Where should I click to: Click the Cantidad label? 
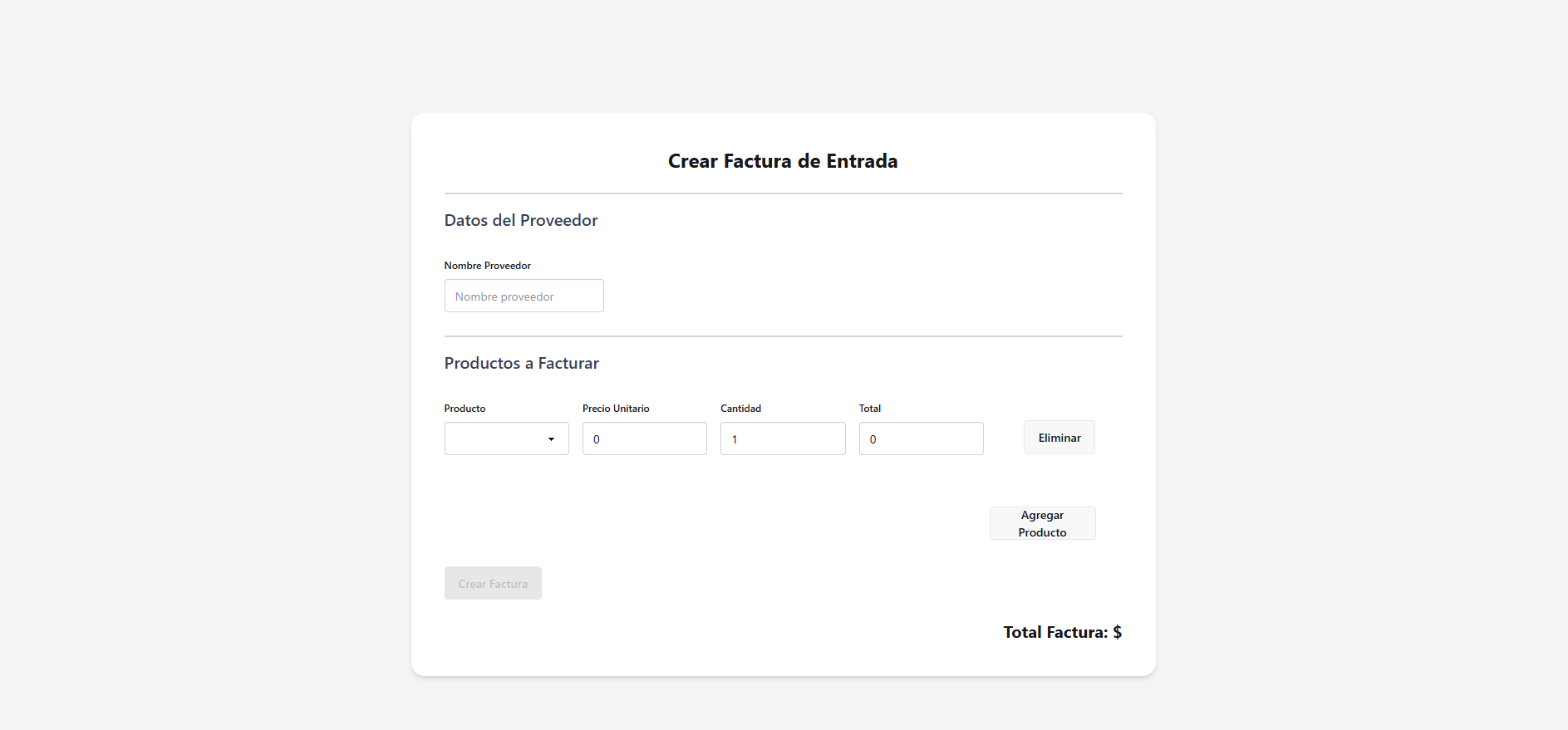click(740, 409)
